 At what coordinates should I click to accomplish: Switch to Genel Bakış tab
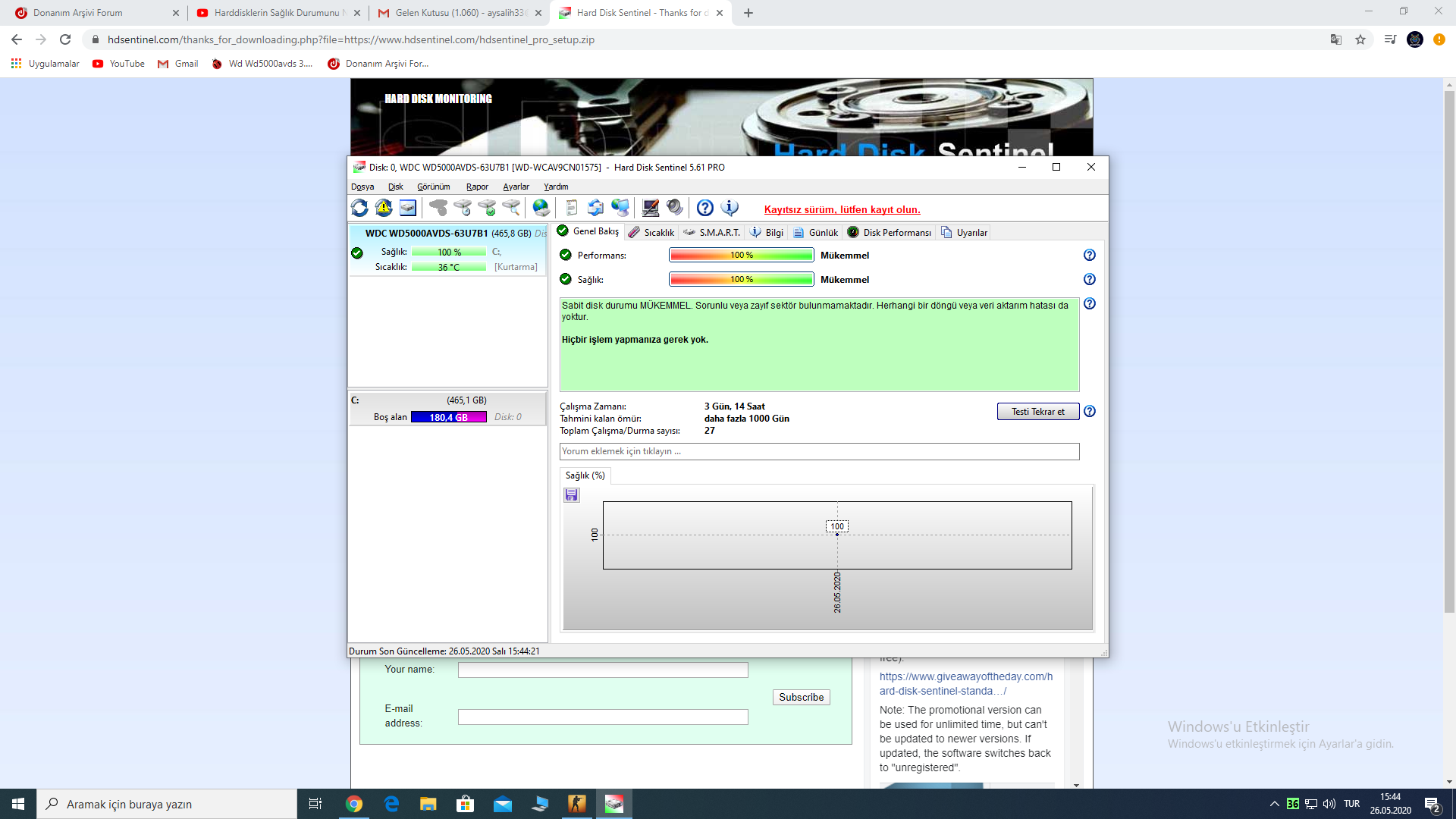pos(588,231)
